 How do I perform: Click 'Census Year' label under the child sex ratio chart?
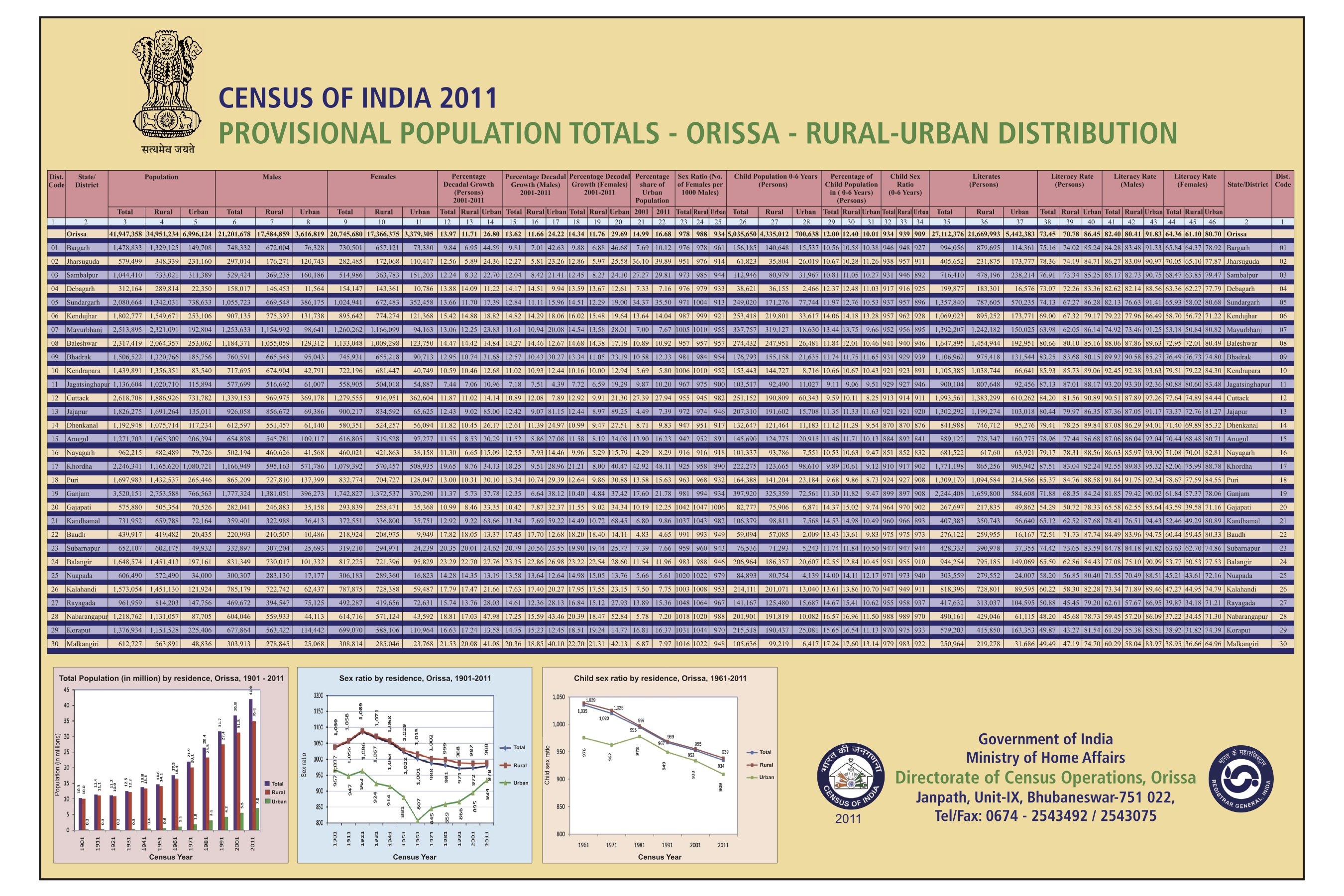pyautogui.click(x=660, y=857)
